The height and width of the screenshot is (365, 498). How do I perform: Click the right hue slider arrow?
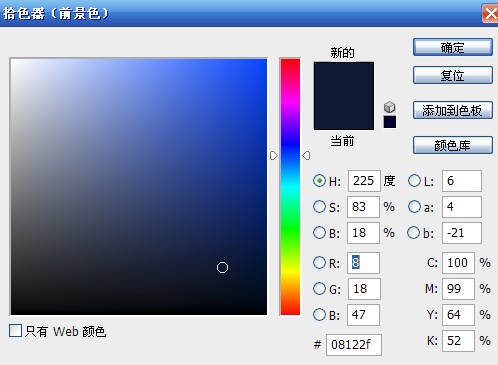point(306,156)
